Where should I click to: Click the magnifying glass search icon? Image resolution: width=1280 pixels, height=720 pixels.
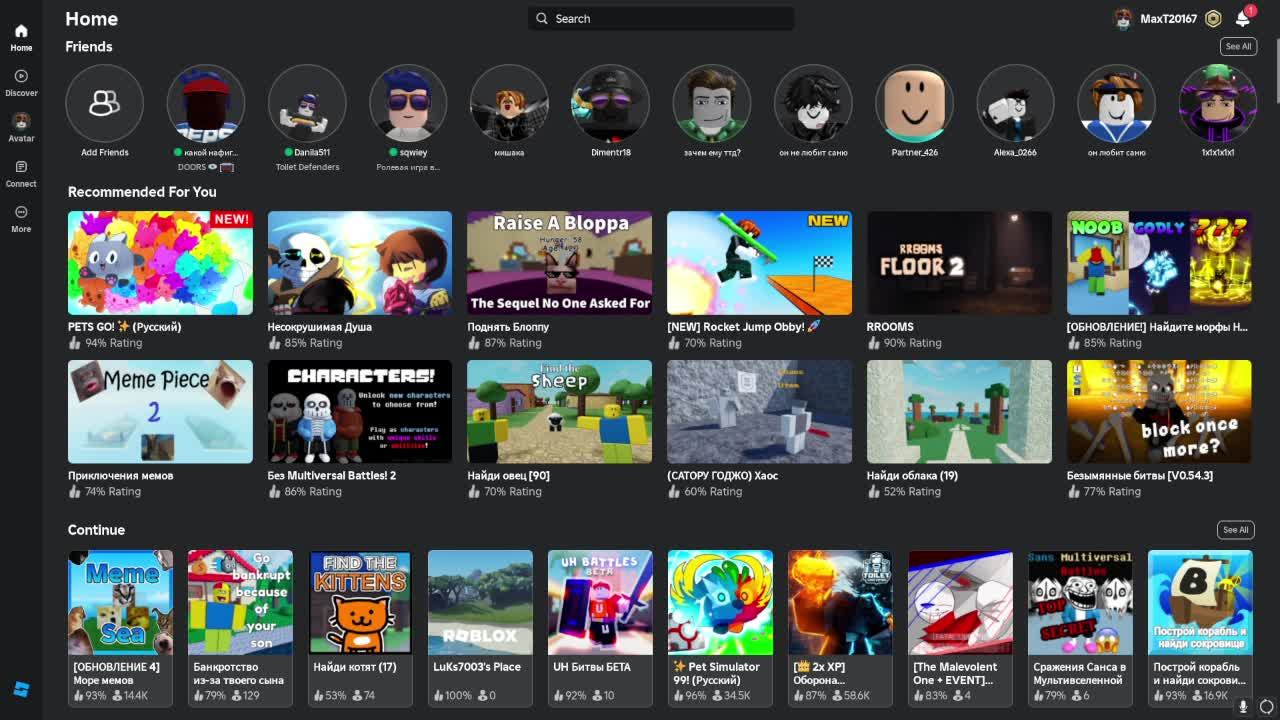click(542, 18)
